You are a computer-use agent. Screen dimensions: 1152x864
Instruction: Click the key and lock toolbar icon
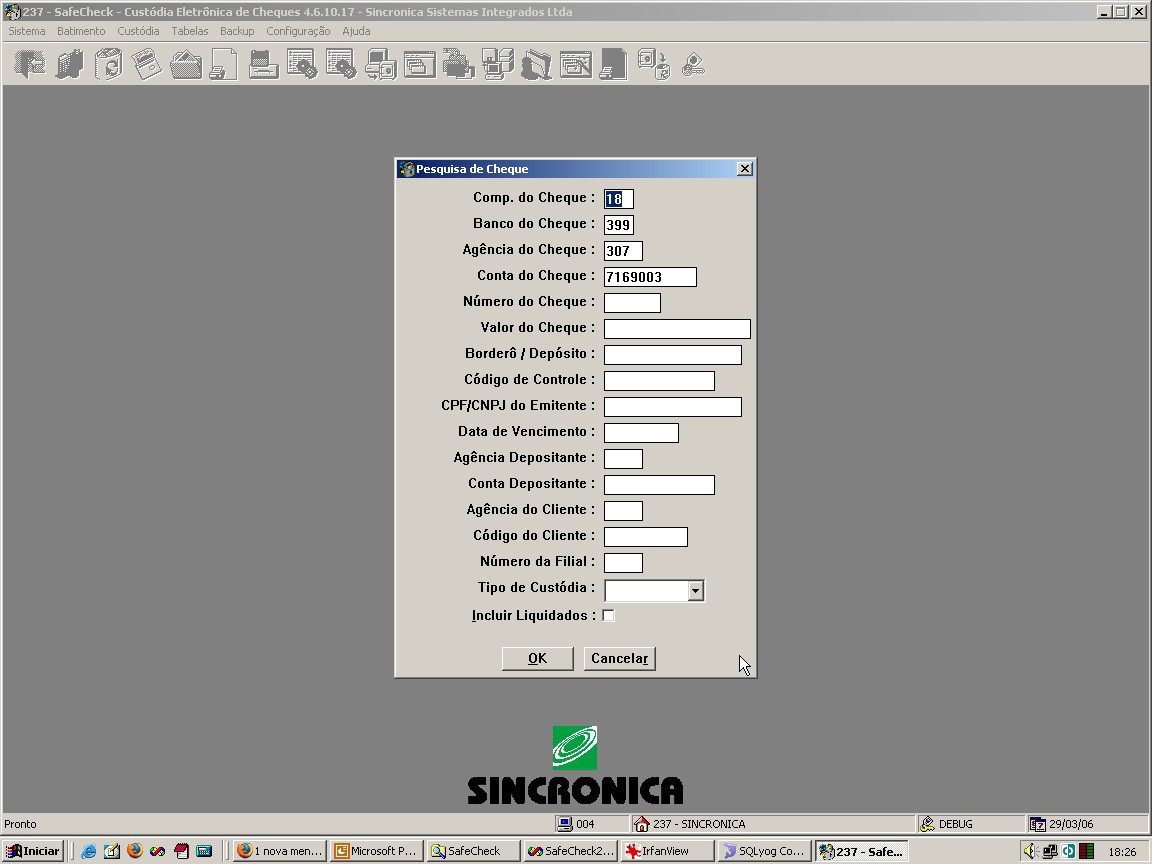[693, 64]
